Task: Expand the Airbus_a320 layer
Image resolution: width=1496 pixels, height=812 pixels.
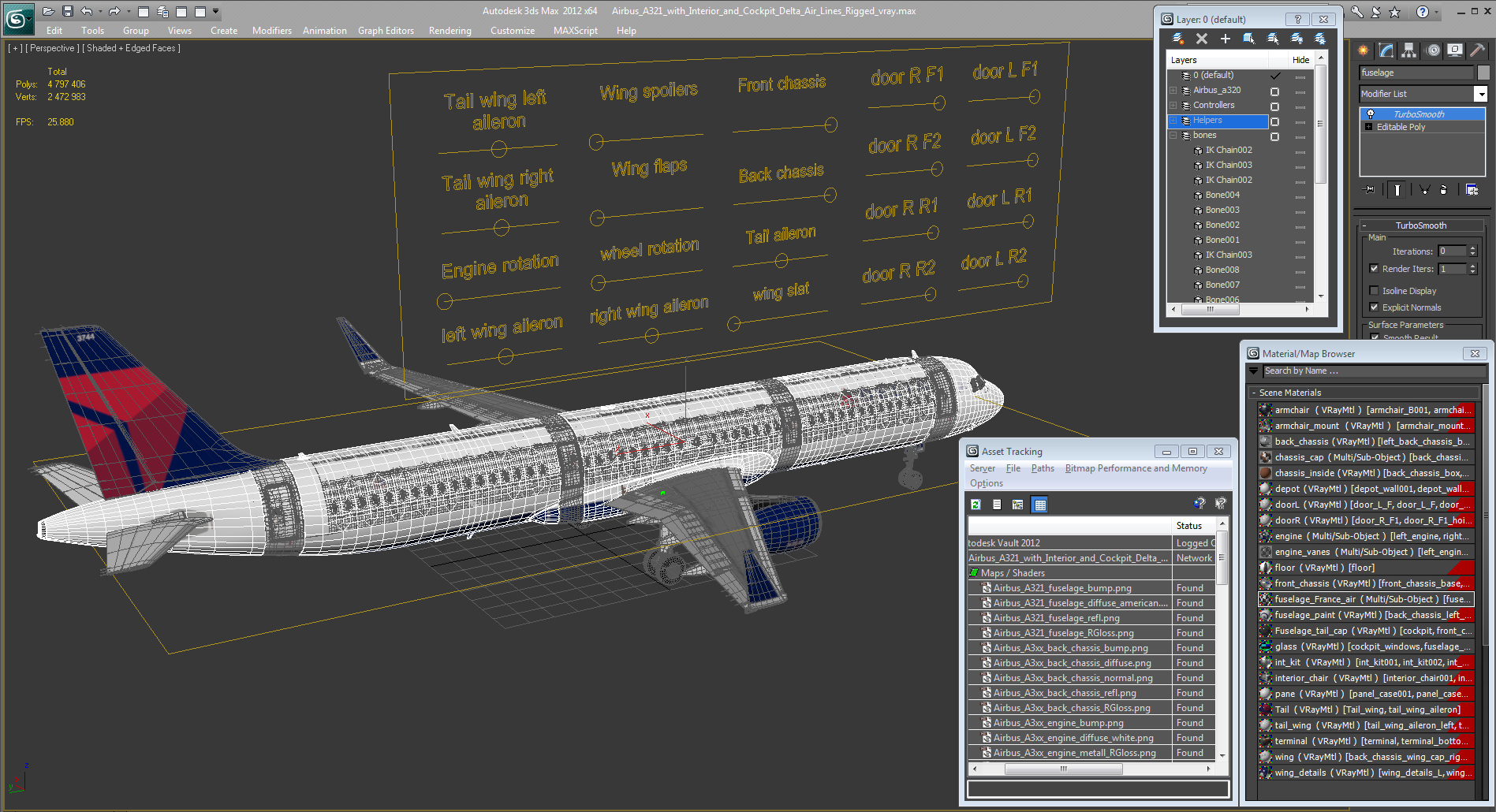Action: click(1173, 90)
